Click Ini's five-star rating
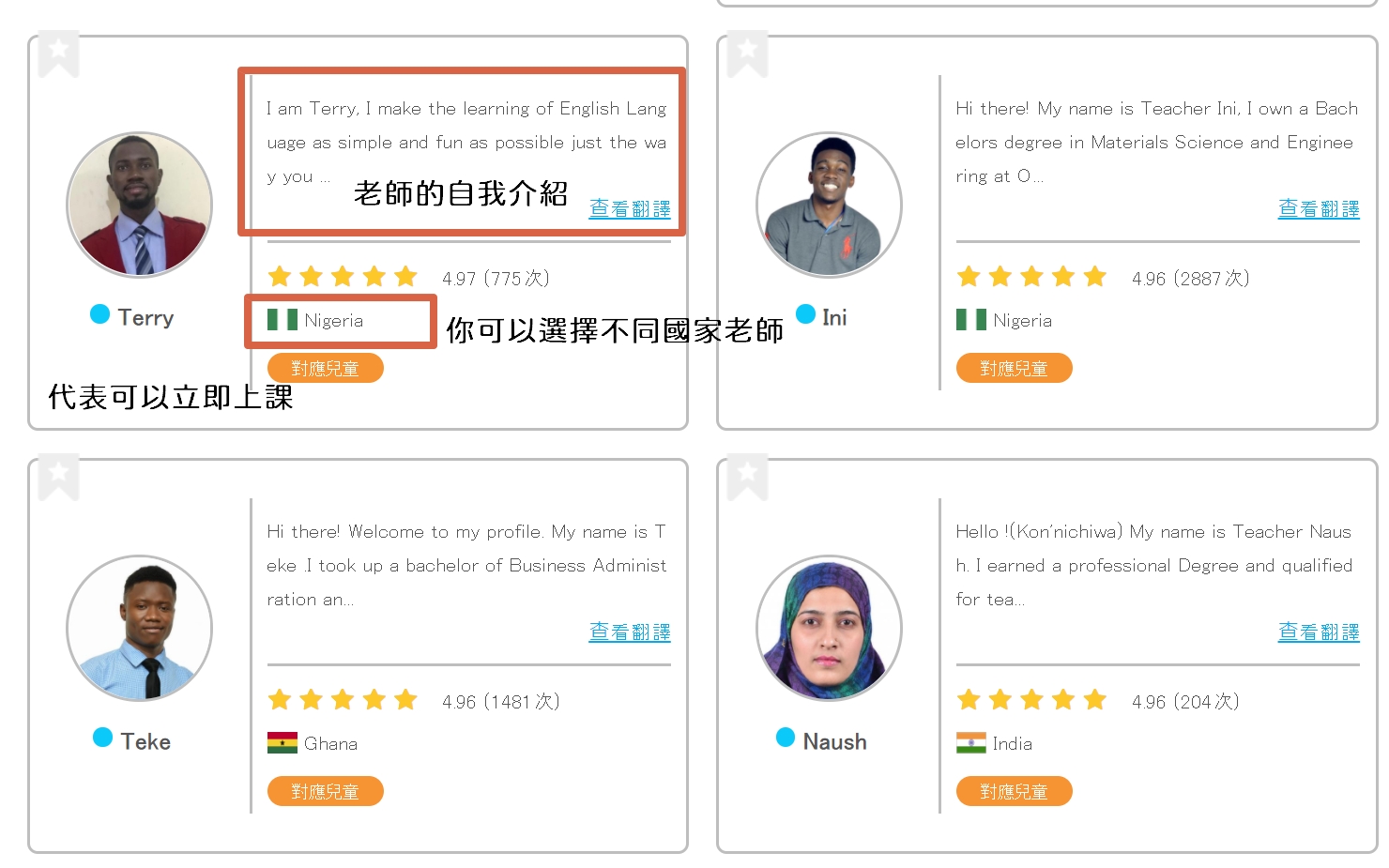Screen dimensions: 1389x868 1031,277
